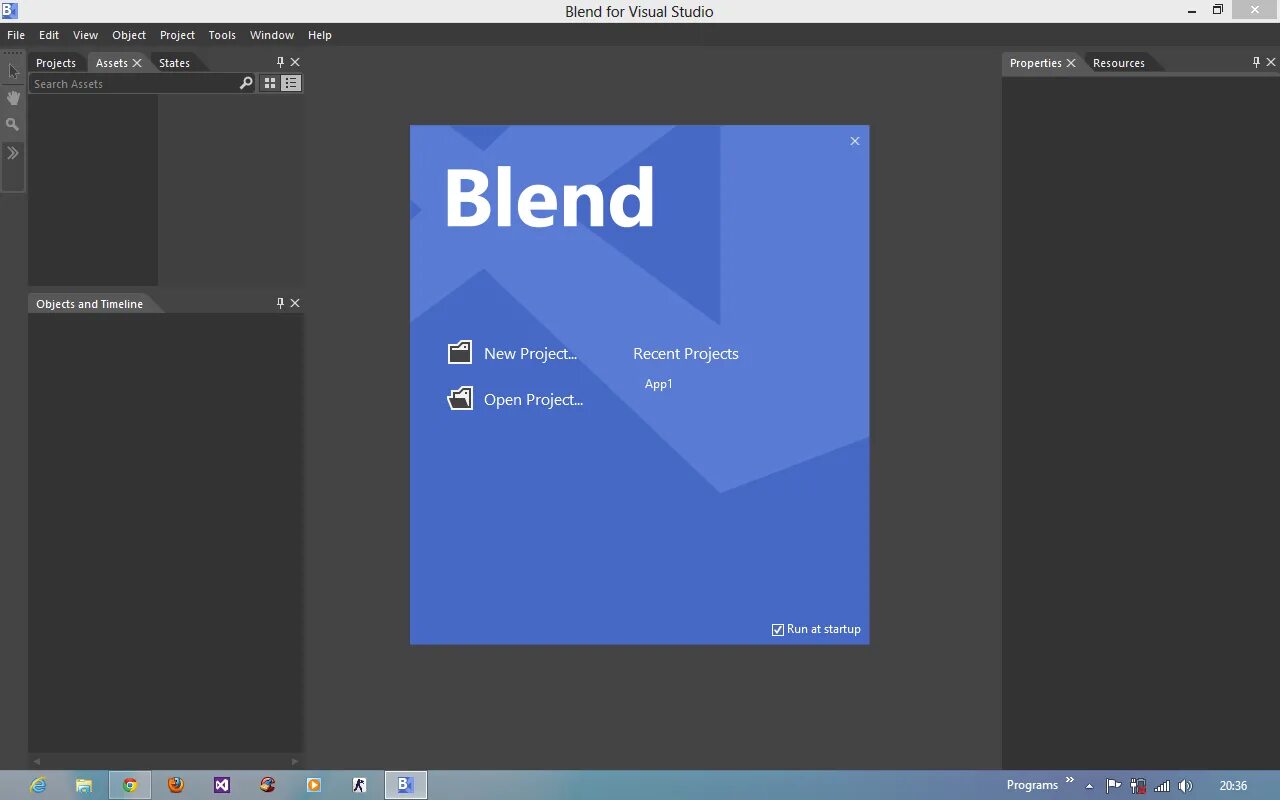Click the New Project folder icon
Viewport: 1280px width, 800px height.
[460, 352]
